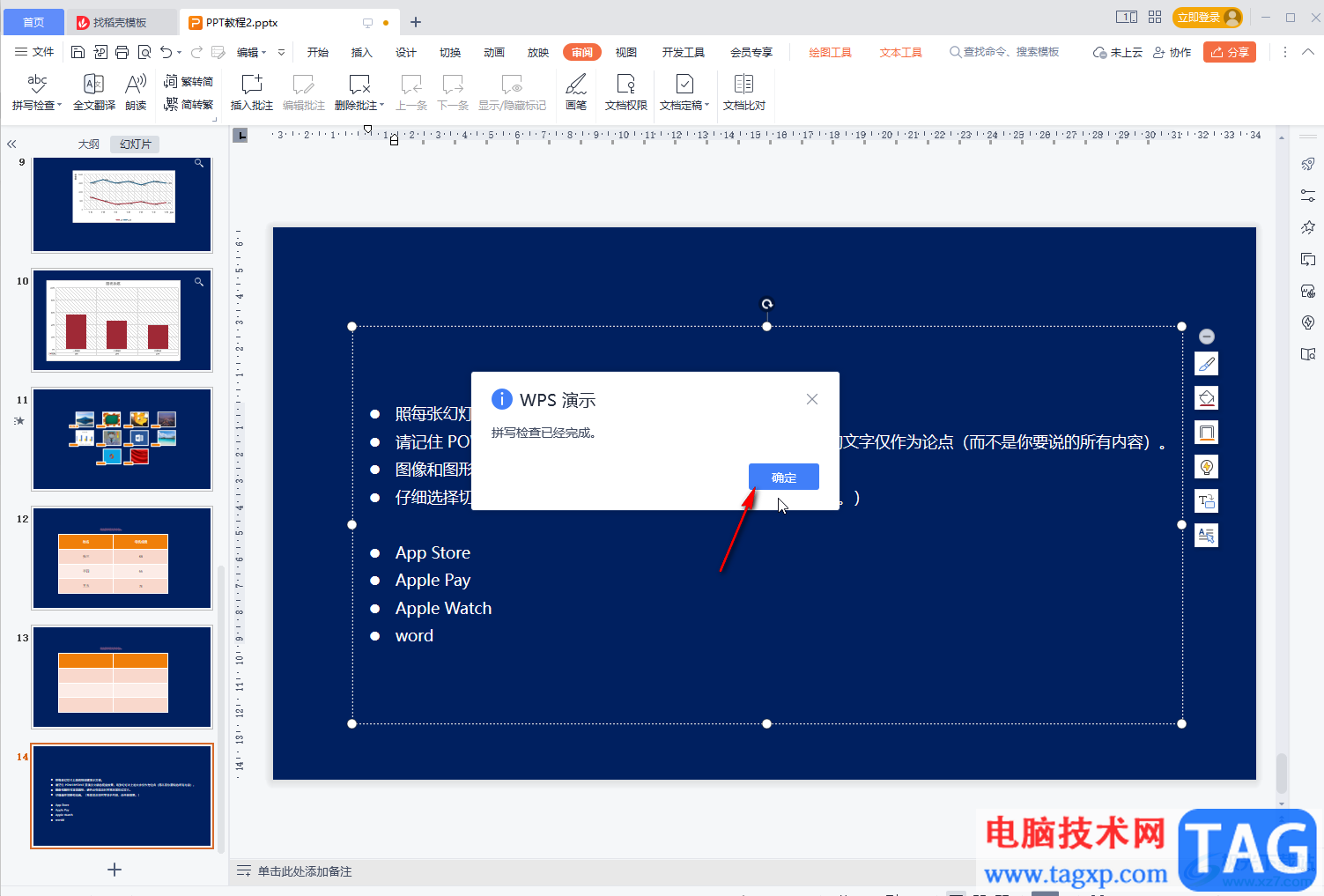Viewport: 1324px width, 896px height.
Task: Click the undo arrow icon
Action: coord(166,52)
